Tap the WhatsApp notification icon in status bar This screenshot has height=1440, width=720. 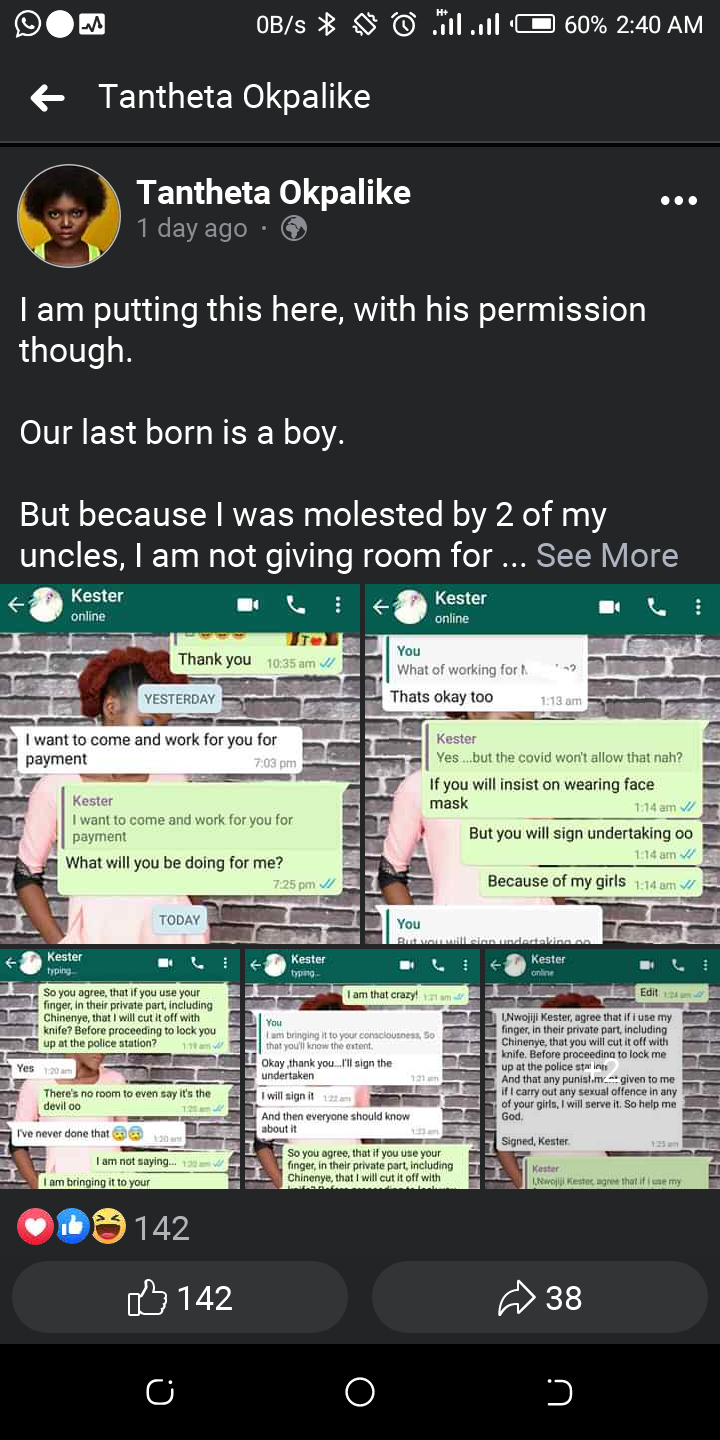28,24
